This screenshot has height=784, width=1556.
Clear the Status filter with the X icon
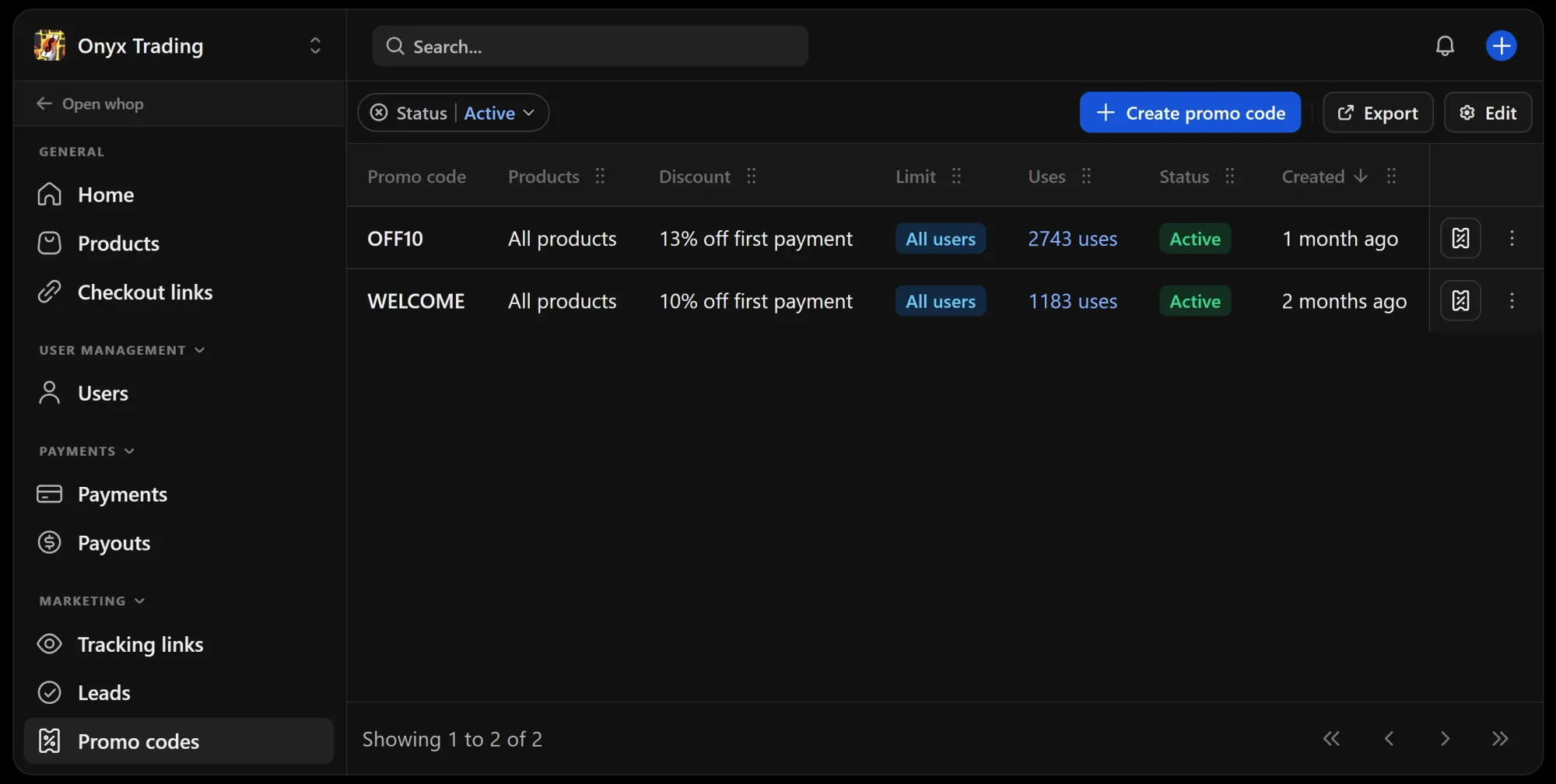coord(379,112)
